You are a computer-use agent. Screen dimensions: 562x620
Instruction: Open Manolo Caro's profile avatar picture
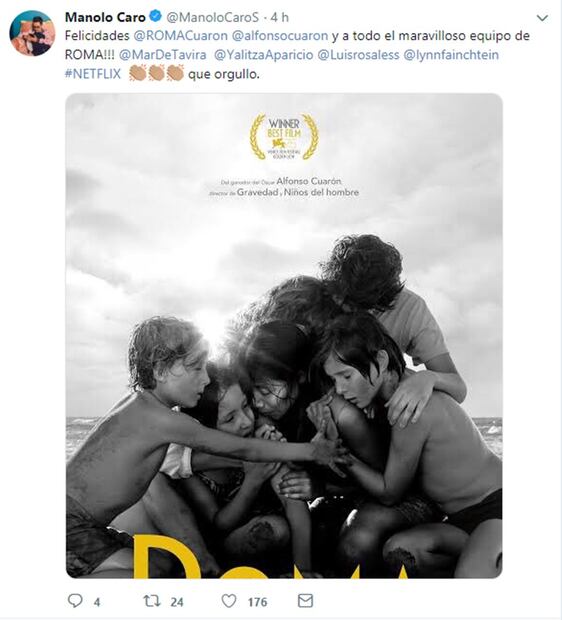(x=32, y=33)
